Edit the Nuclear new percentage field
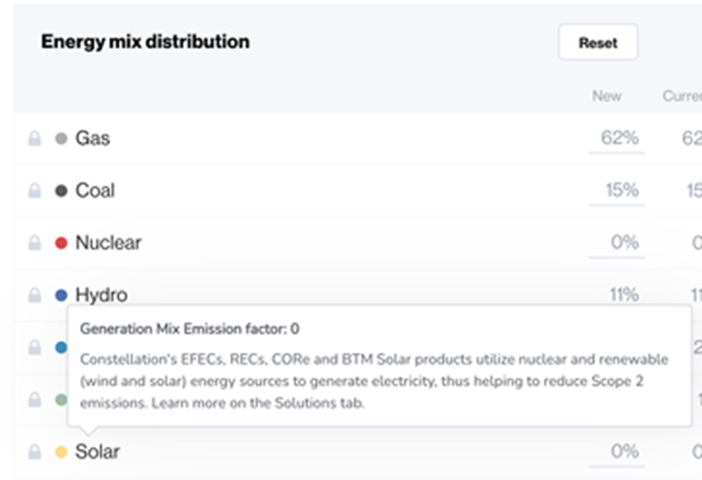 (617, 243)
